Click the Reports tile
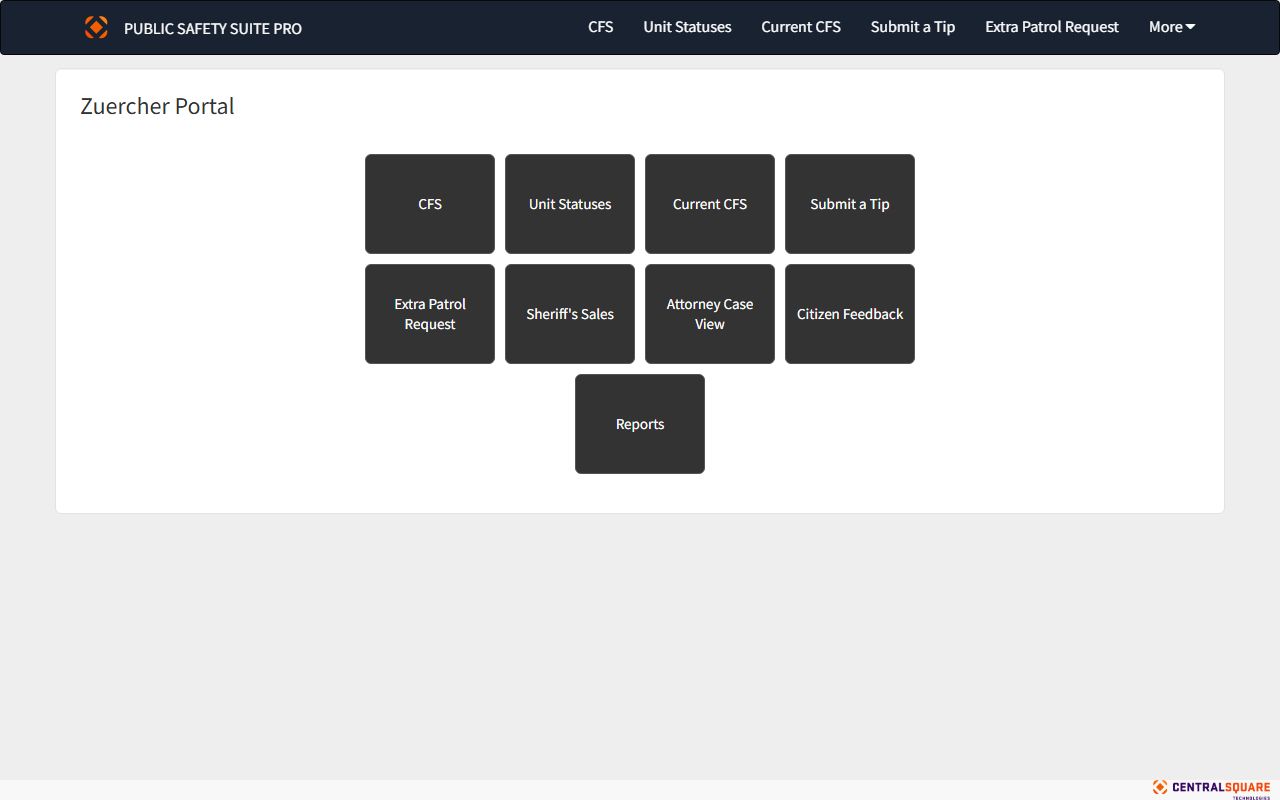The image size is (1280, 800). click(640, 424)
